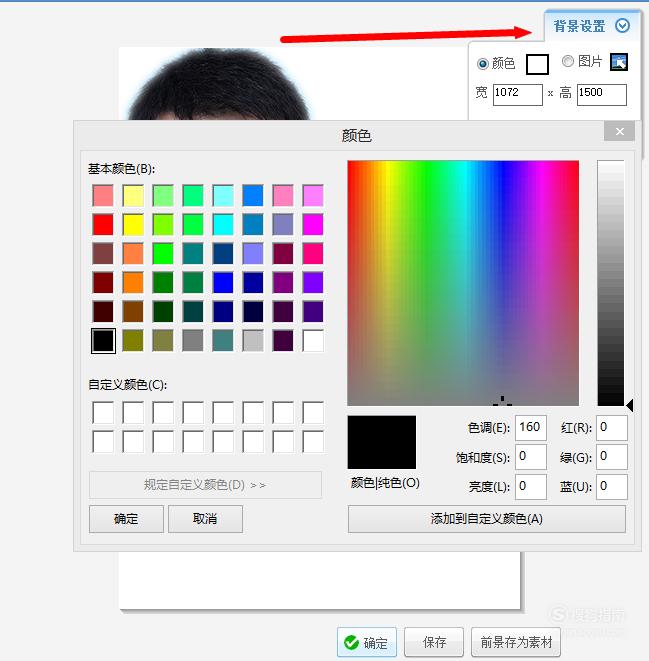Pick the pure red basic color swatch
This screenshot has height=661, width=649.
103,224
